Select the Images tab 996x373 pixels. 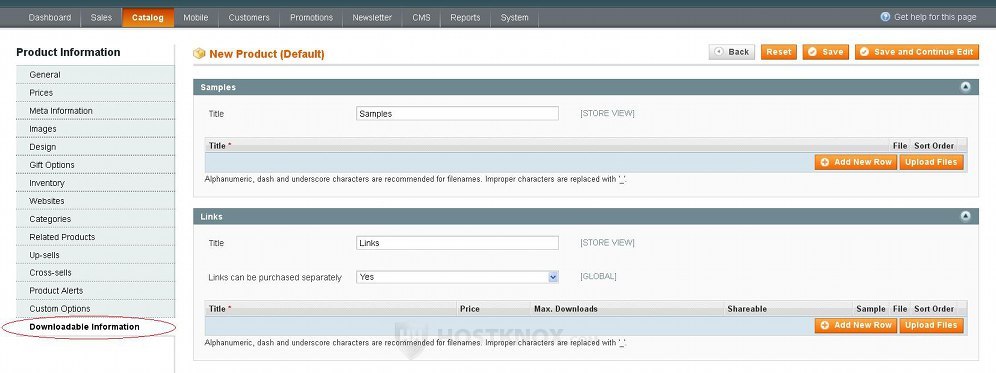[x=95, y=129]
